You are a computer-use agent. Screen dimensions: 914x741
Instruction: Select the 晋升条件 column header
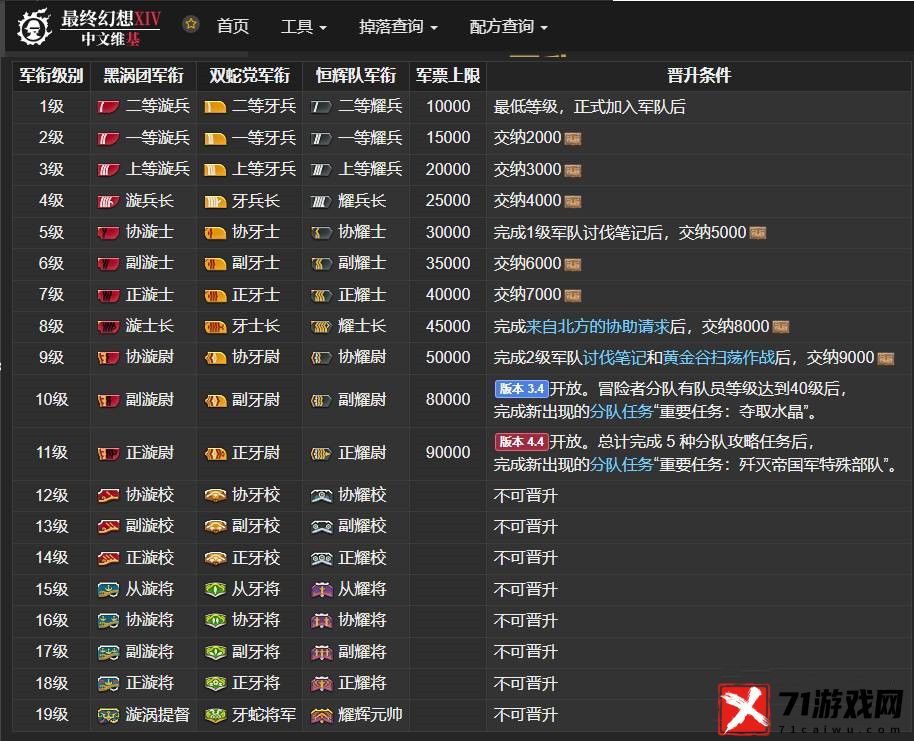click(x=698, y=75)
